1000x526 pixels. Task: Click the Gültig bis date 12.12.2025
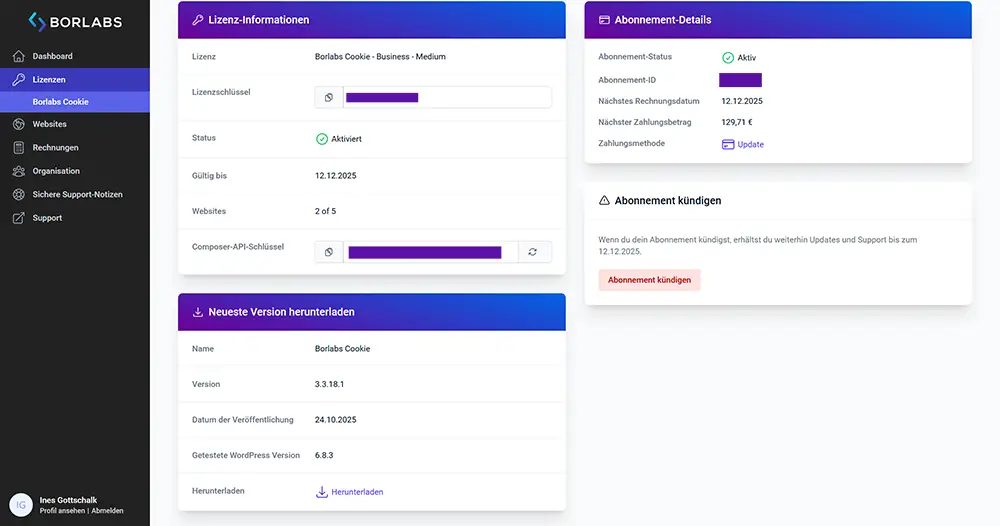[x=335, y=176]
